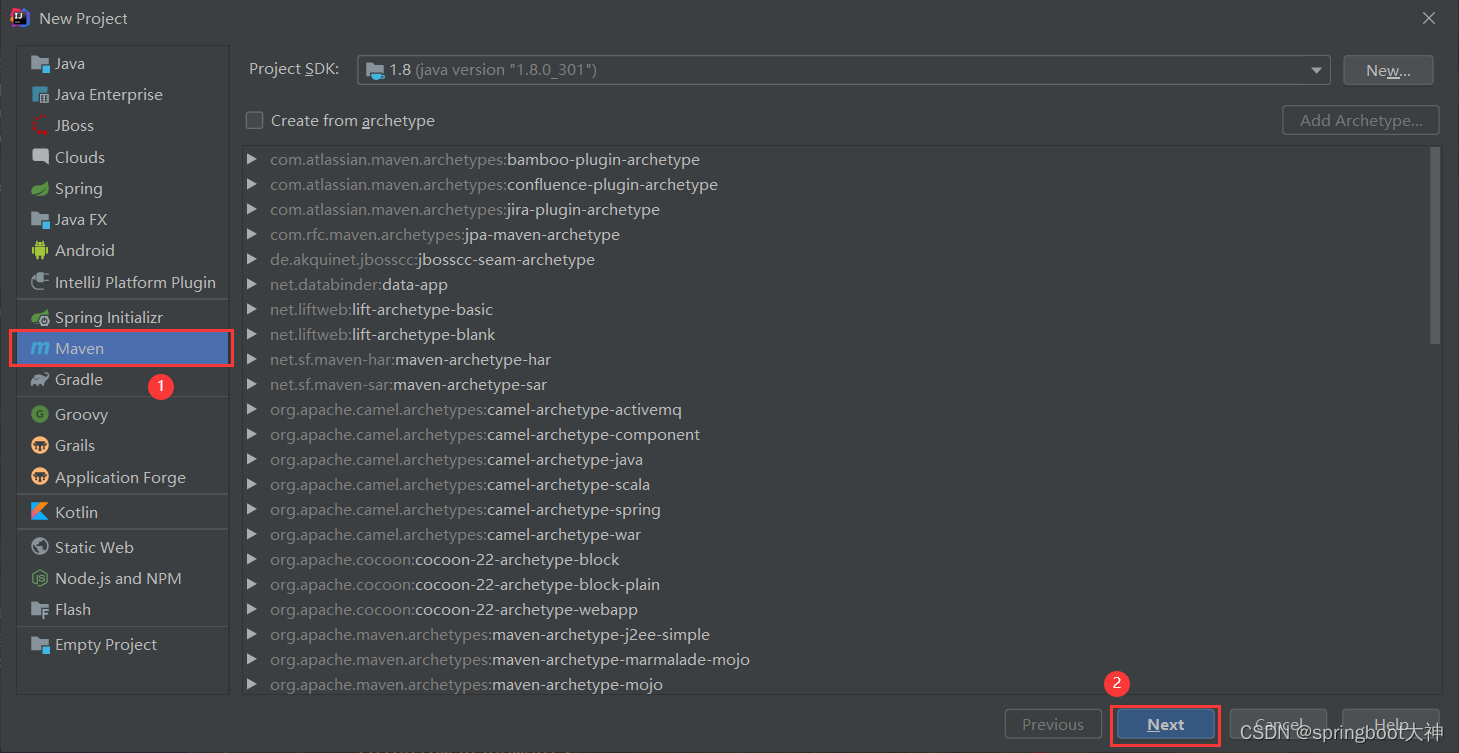Expand camel-archetype-activemq entry

252,410
